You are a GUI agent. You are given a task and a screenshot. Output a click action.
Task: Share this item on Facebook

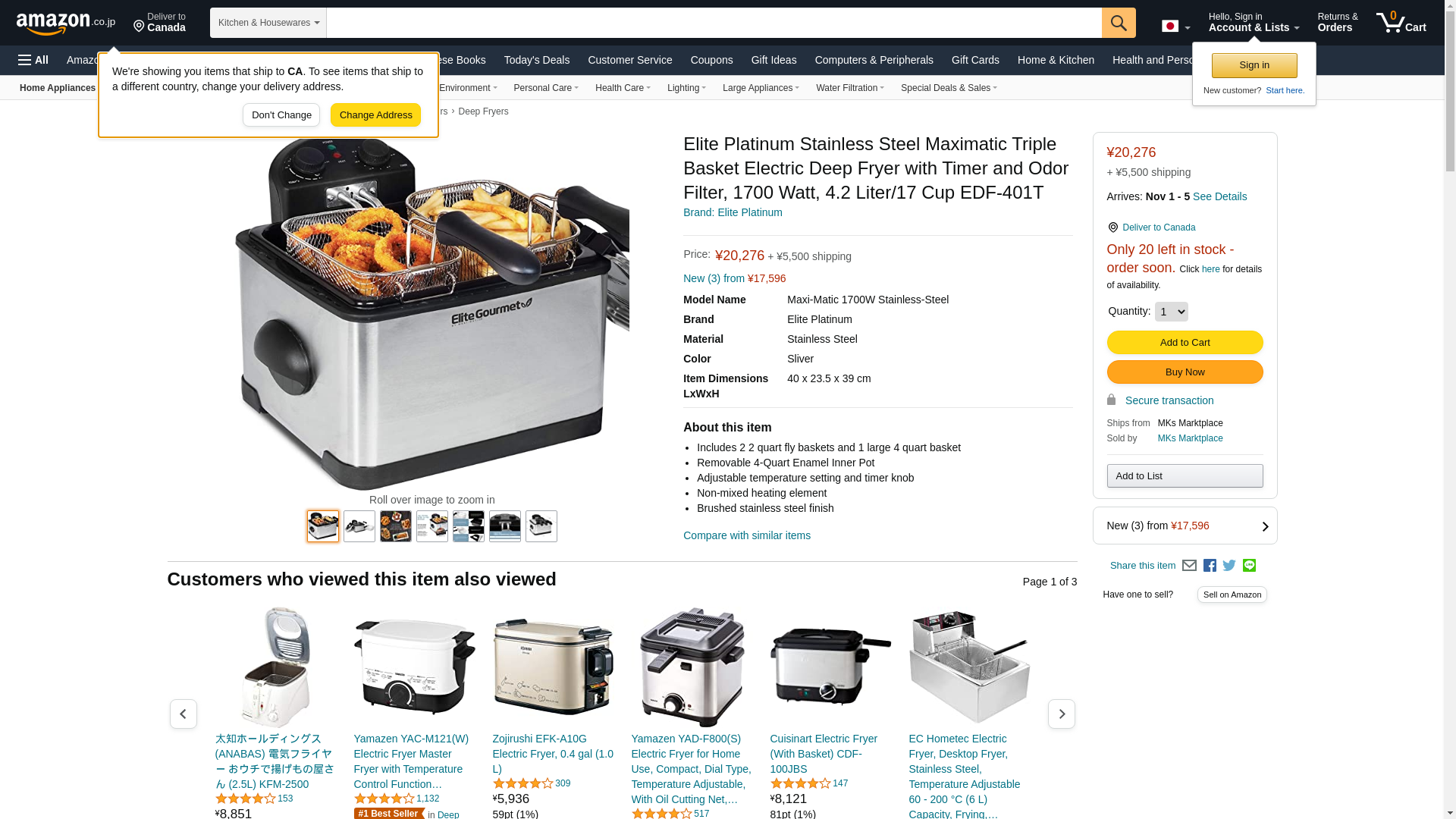click(x=1210, y=566)
